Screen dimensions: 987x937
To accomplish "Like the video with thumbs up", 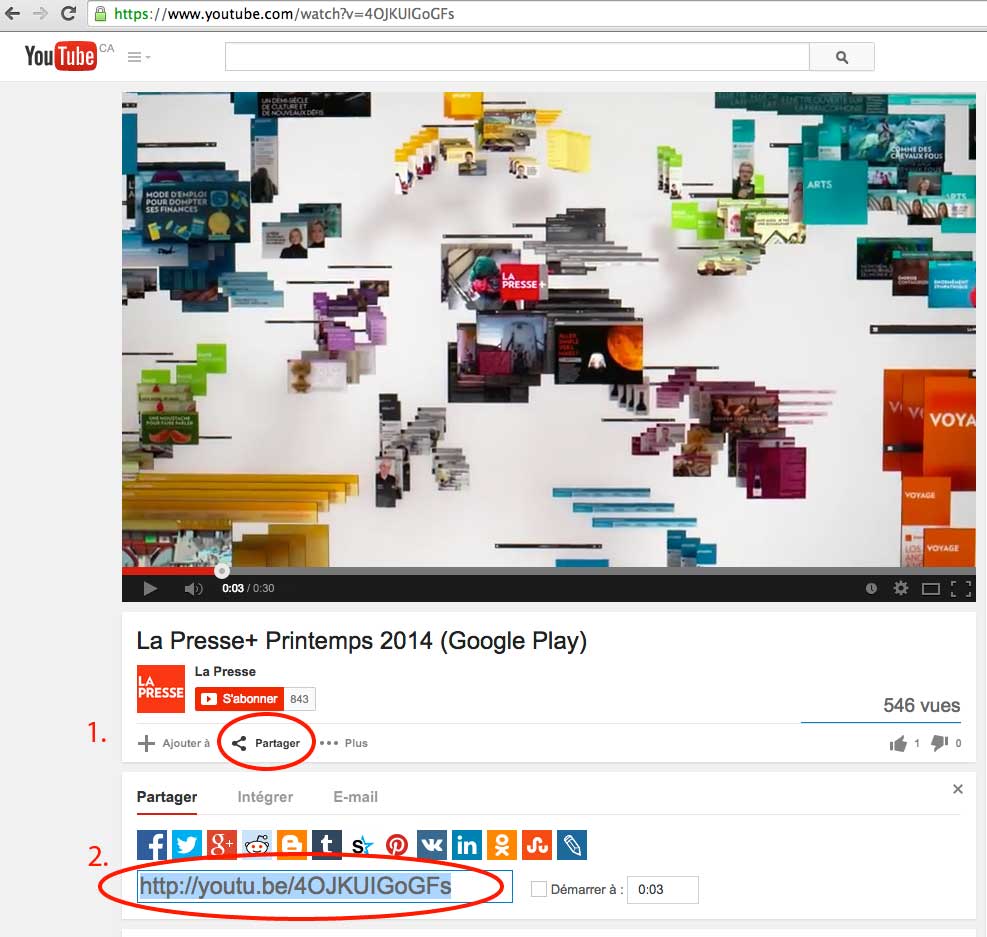I will [x=898, y=743].
